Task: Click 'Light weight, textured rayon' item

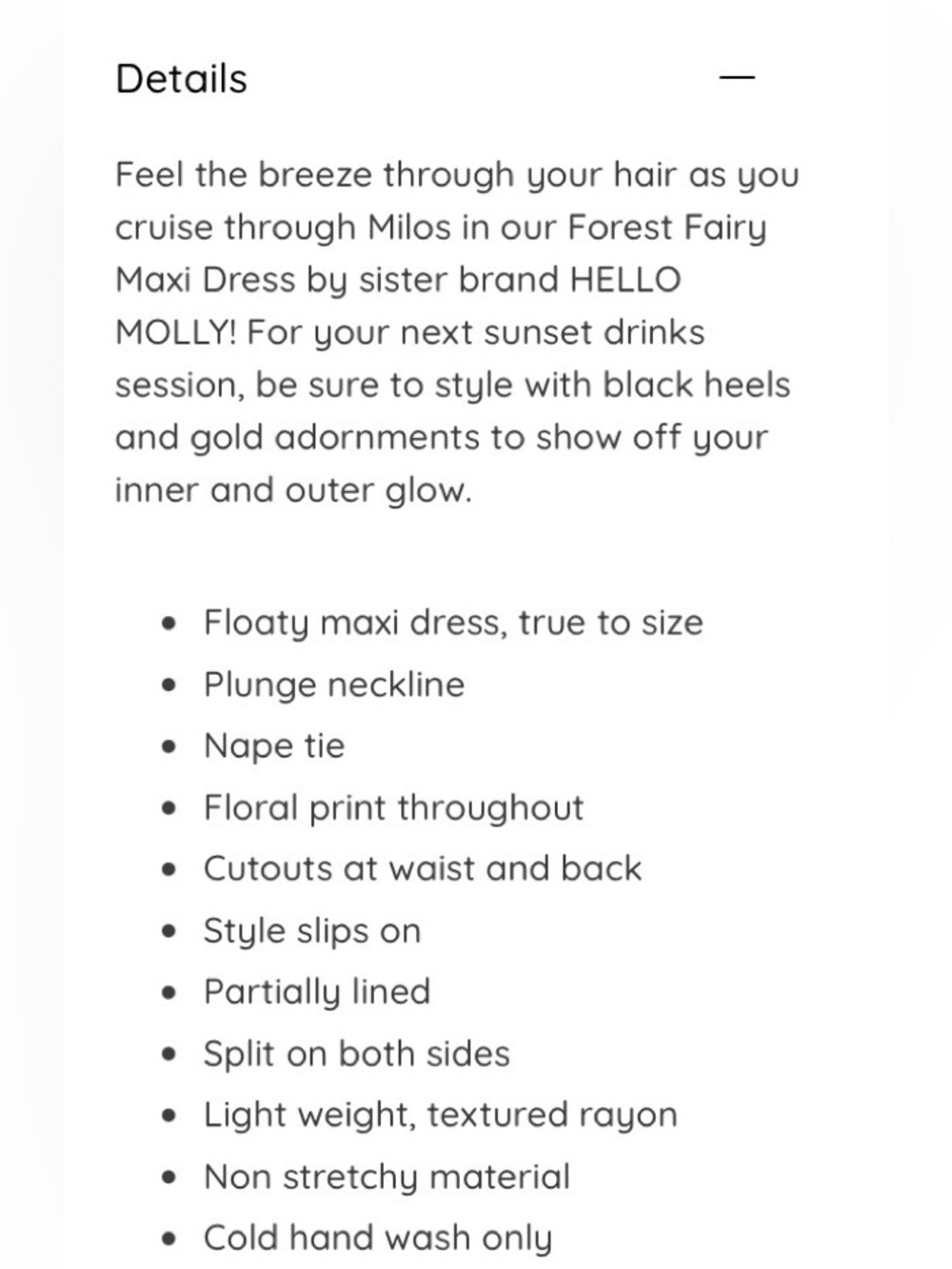Action: [441, 1116]
